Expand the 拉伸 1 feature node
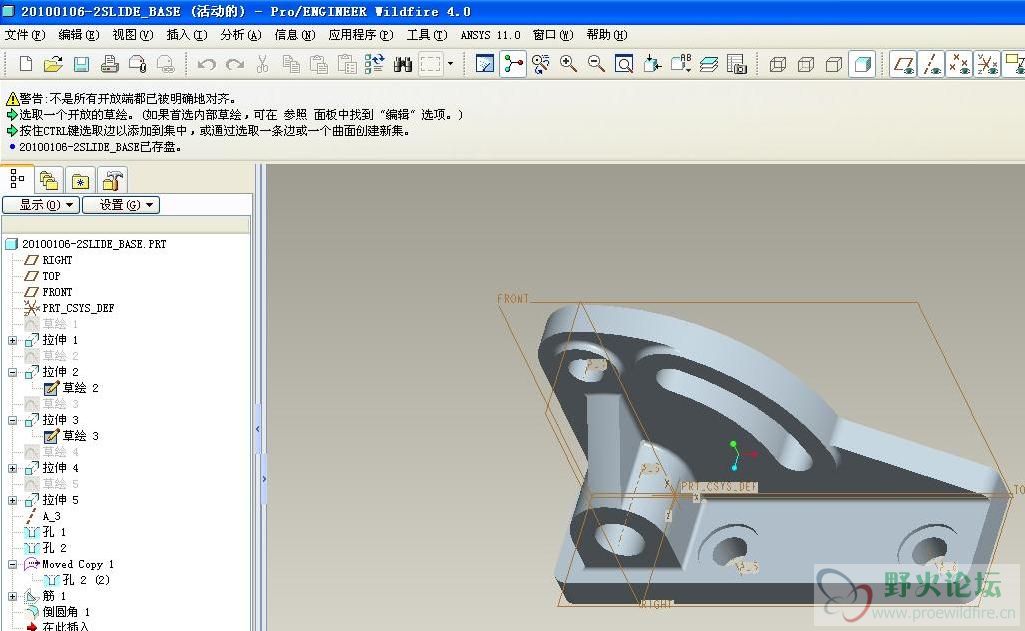Viewport: 1025px width, 631px height. click(x=12, y=341)
